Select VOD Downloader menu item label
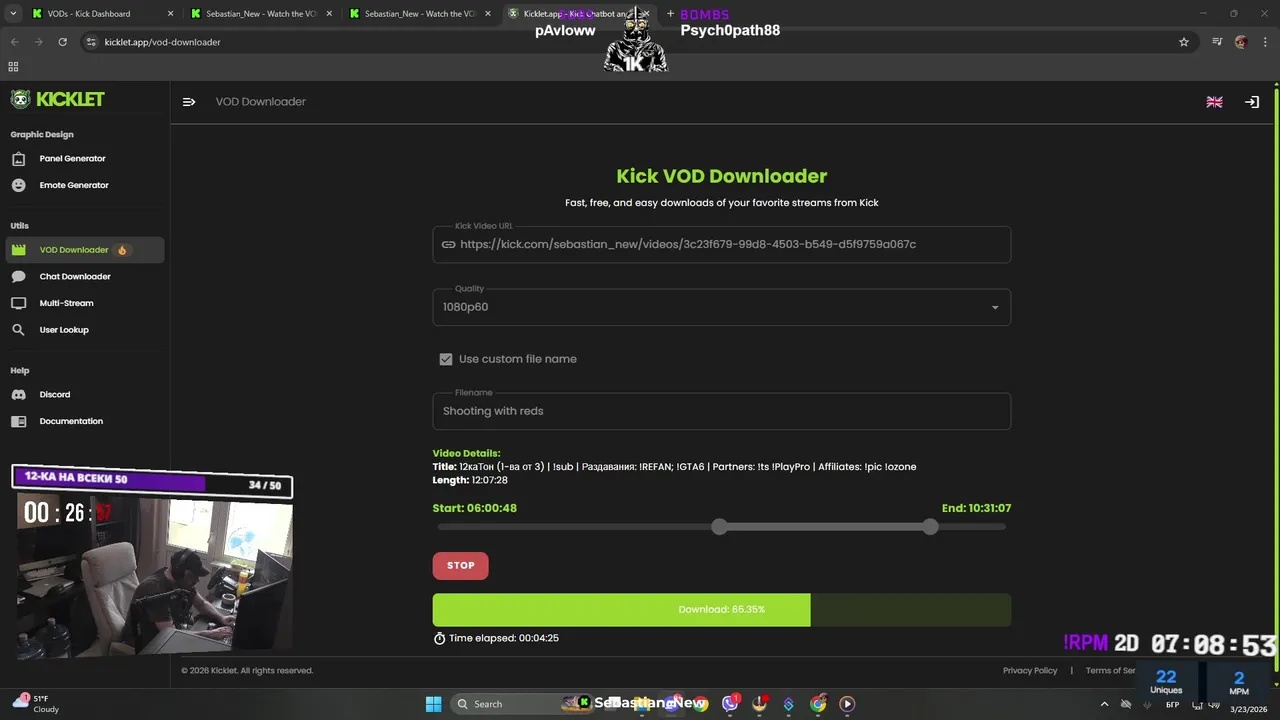This screenshot has width=1280, height=720. 74,250
